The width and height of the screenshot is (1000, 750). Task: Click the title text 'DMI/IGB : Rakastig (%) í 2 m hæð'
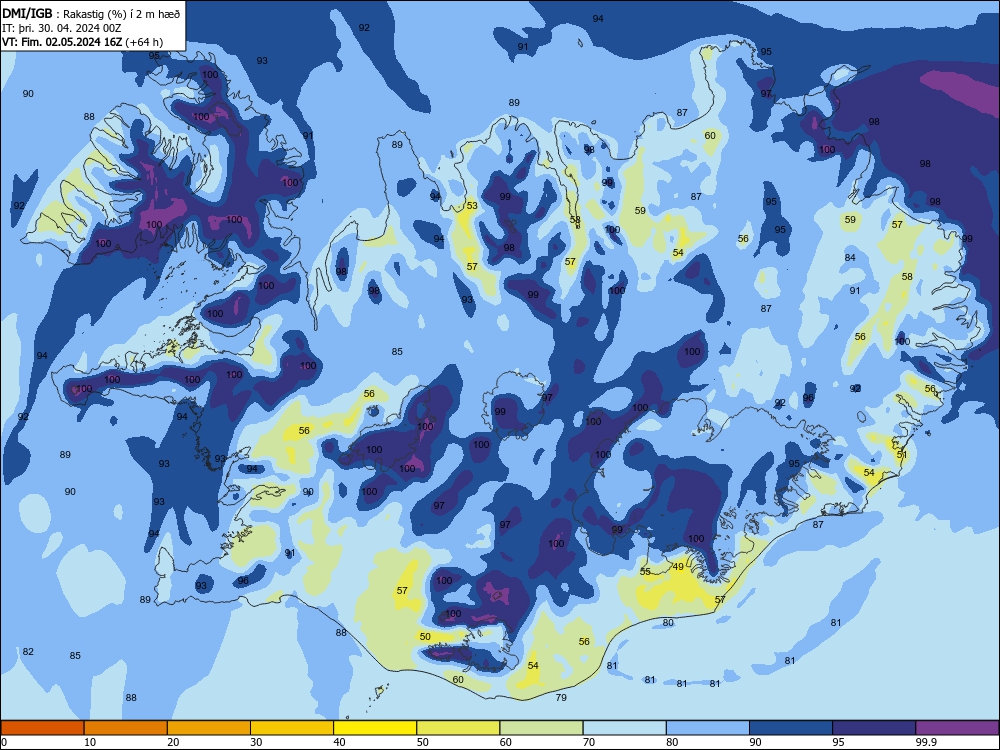tap(91, 13)
